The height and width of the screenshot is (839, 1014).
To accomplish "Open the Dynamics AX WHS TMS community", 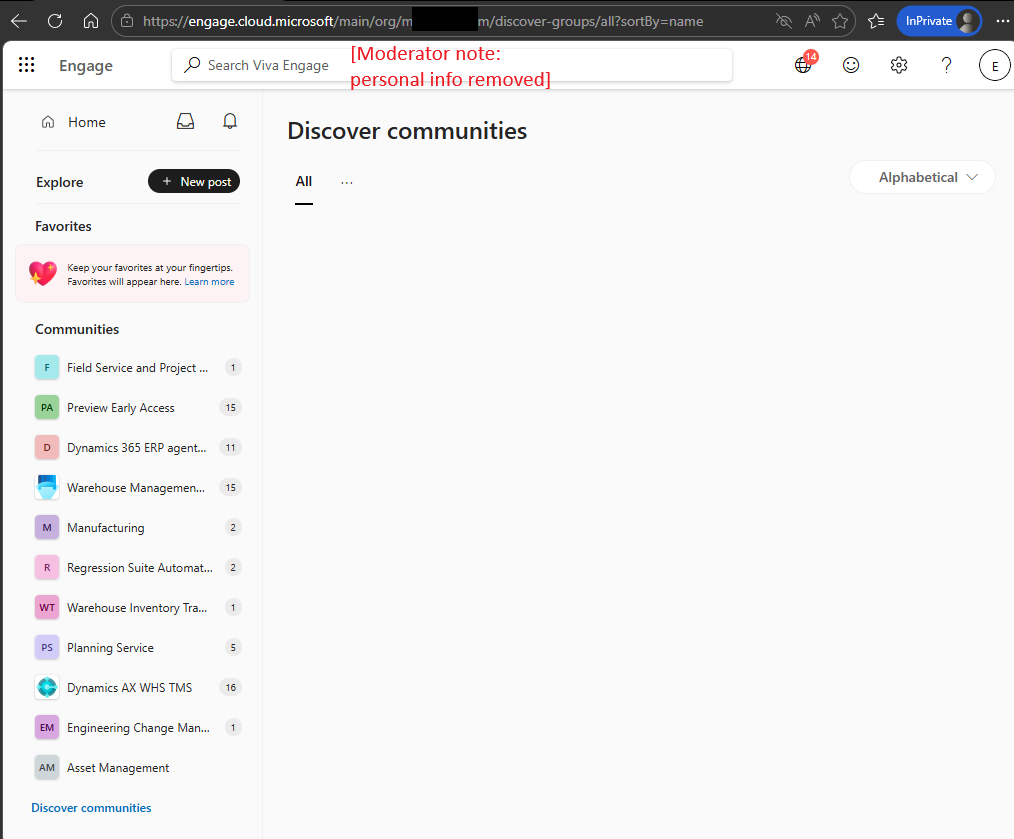I will (x=138, y=688).
